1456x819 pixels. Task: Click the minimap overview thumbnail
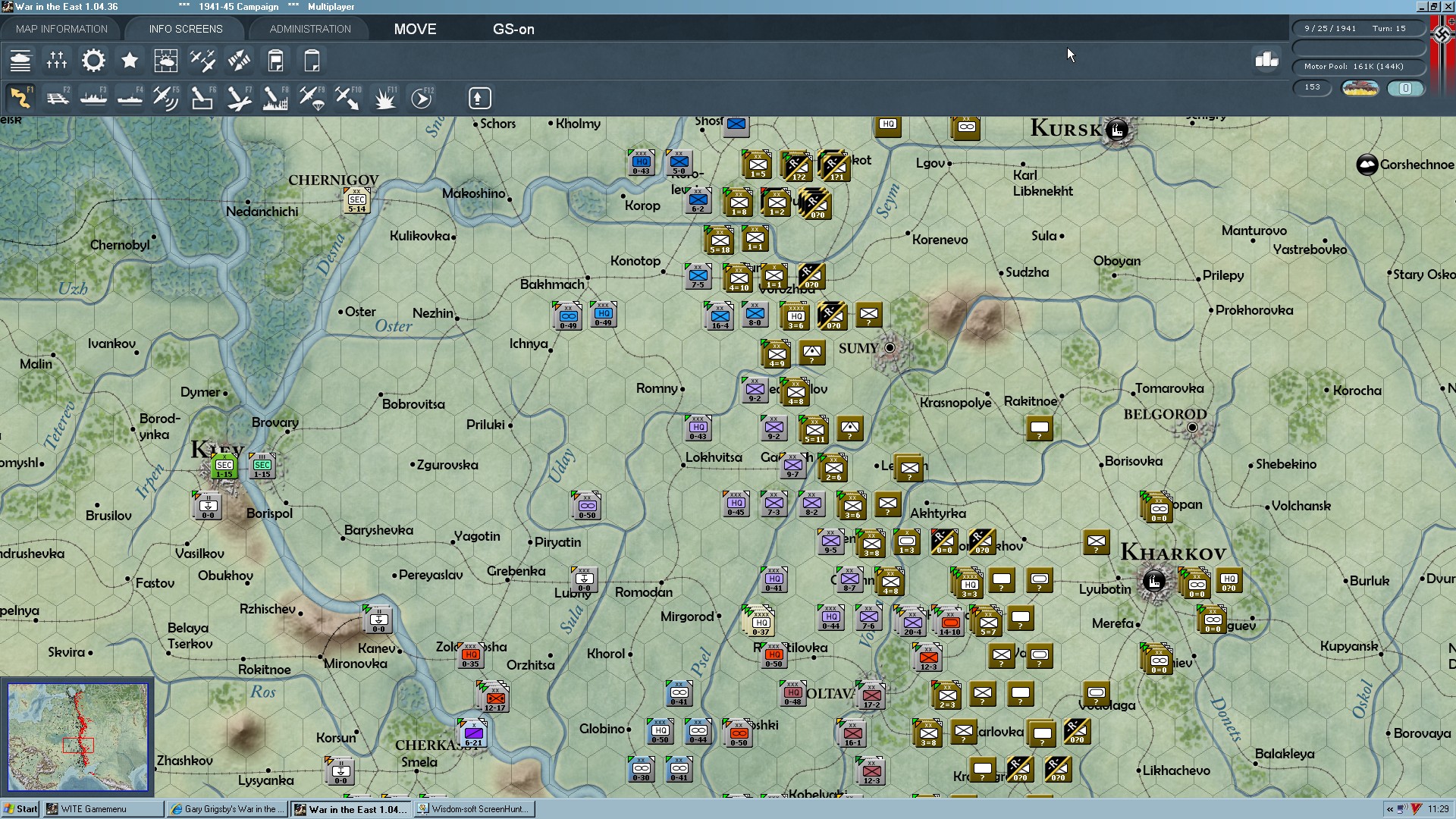pos(77,737)
